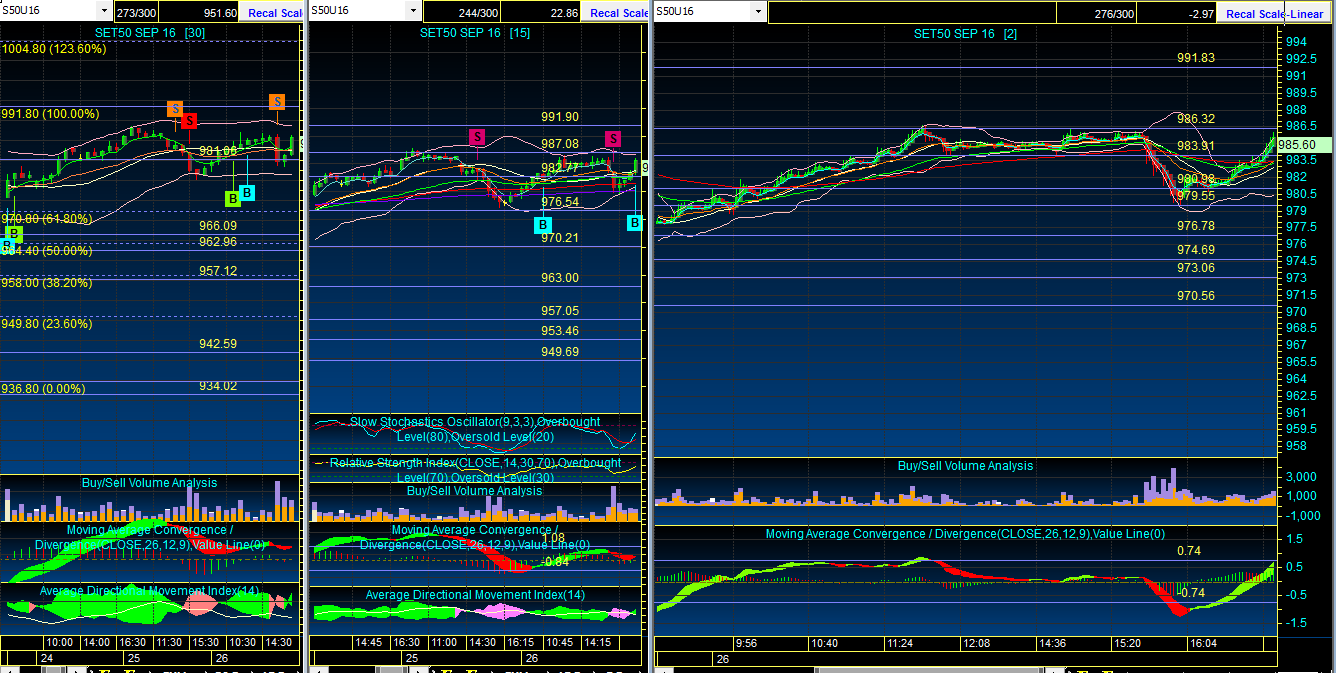Click the chart title SET50 SEP 16 [2]
The width and height of the screenshot is (1336, 673).
pyautogui.click(x=966, y=34)
